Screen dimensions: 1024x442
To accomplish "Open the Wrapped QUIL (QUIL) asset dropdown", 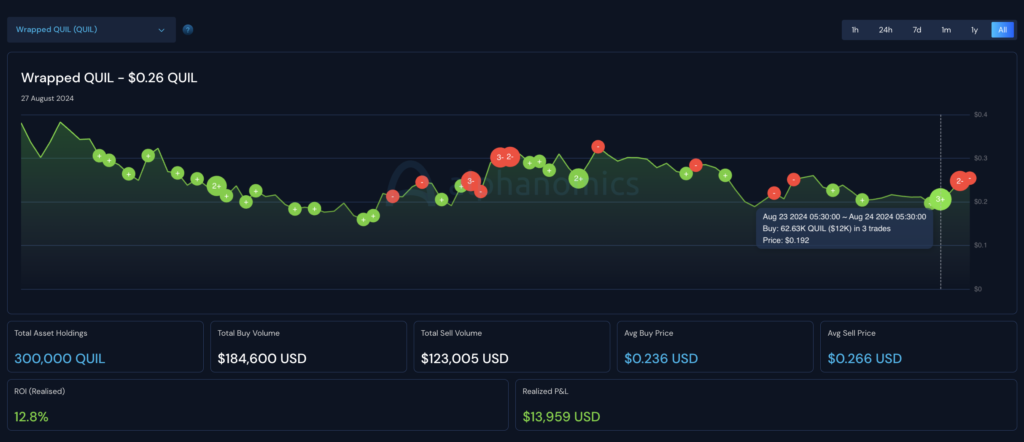I will point(90,30).
